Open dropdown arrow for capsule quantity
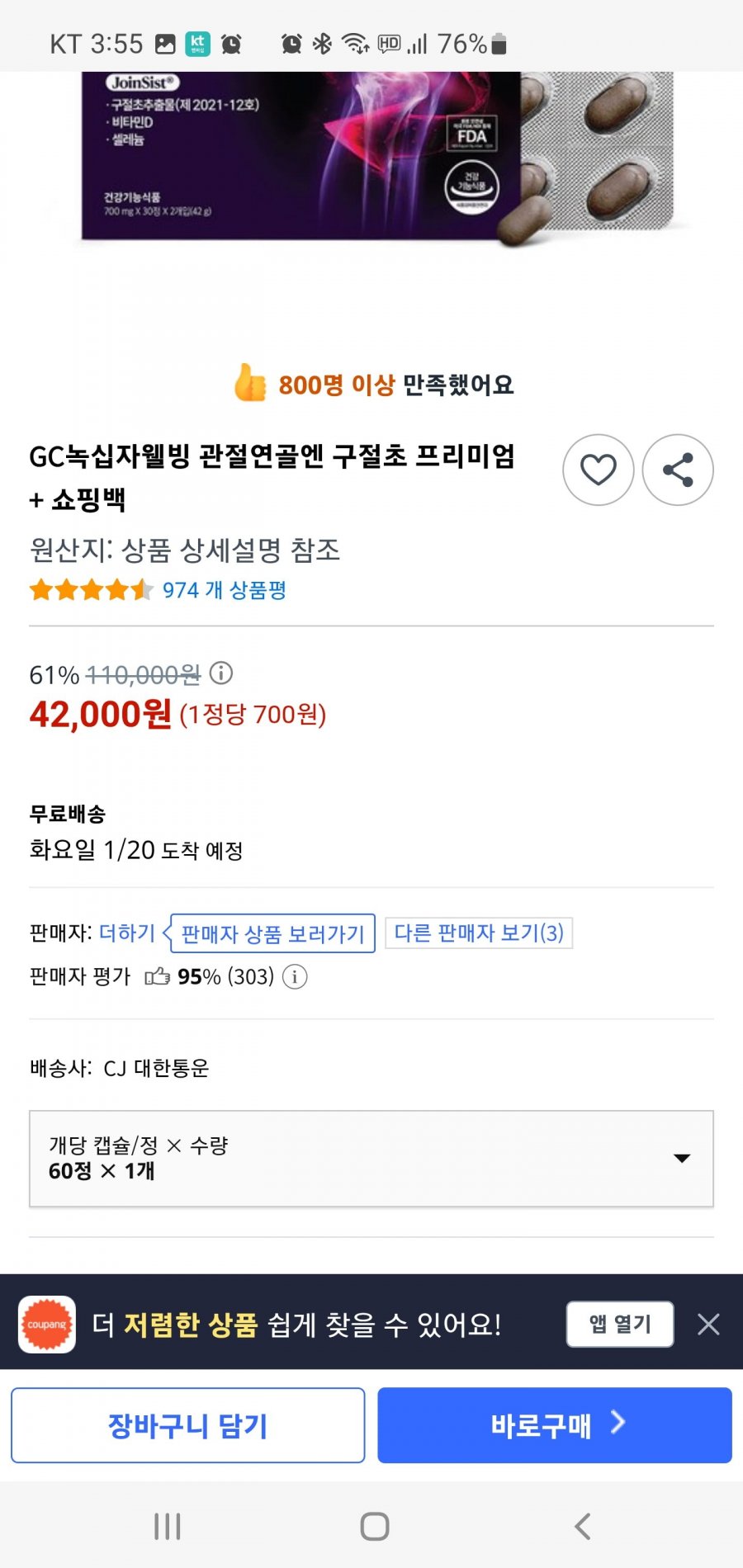743x1568 pixels. pos(682,1159)
